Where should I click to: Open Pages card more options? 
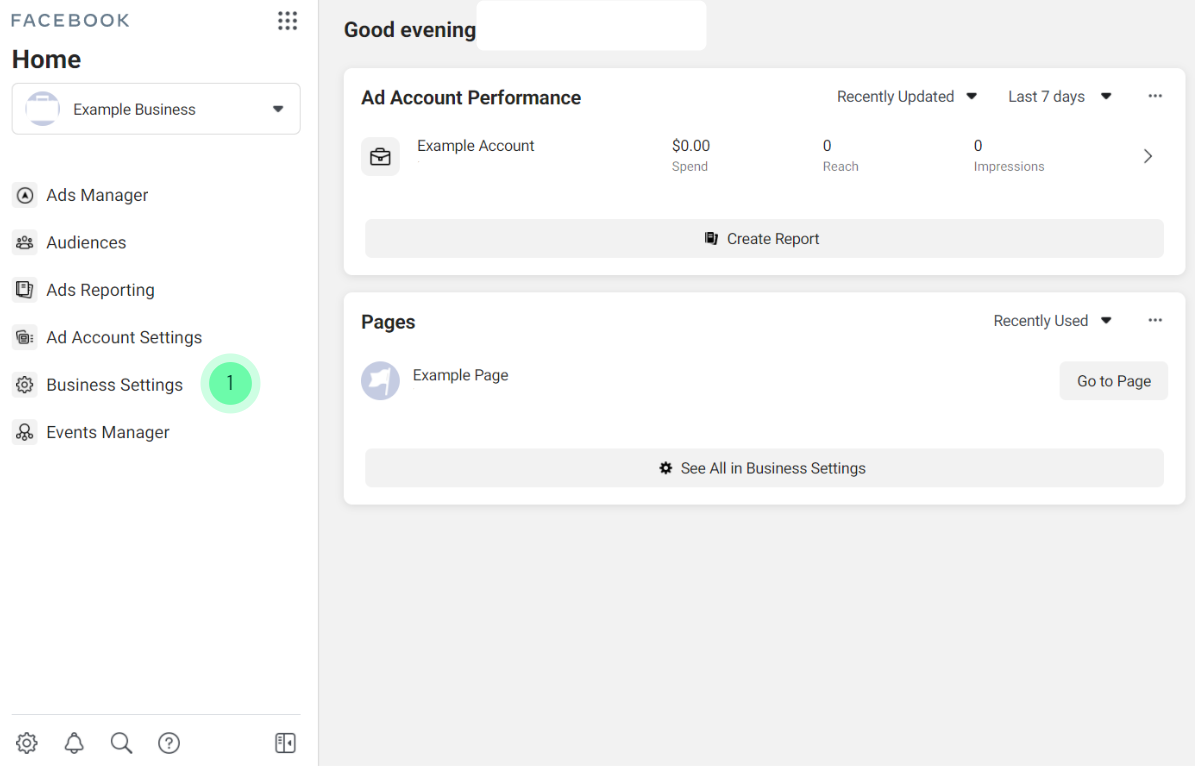coord(1155,321)
